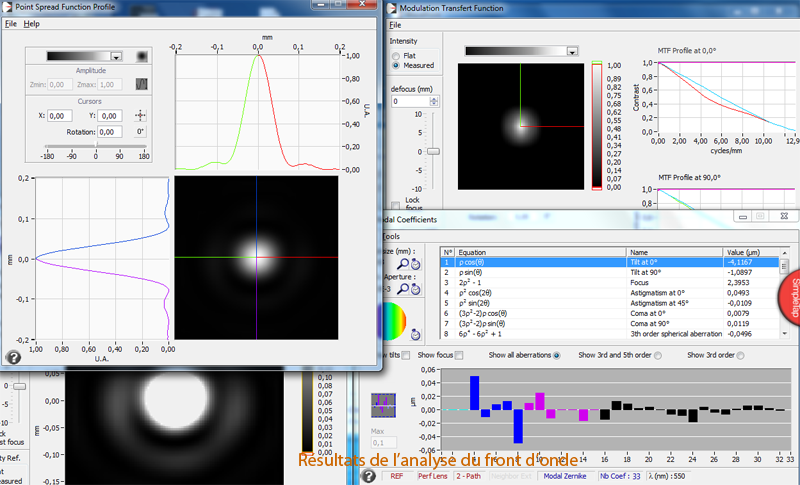Toggle the Show tilts checkbox
800x485 pixels.
click(x=406, y=355)
